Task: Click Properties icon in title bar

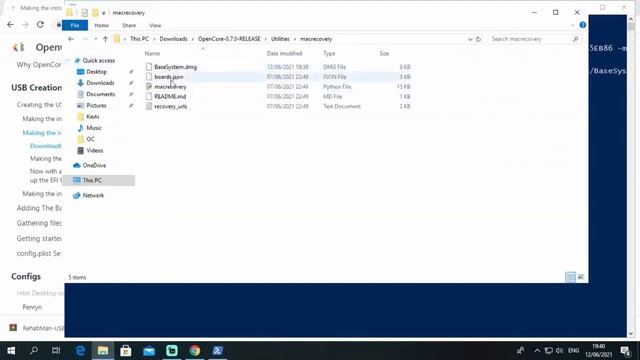Action: pos(84,13)
